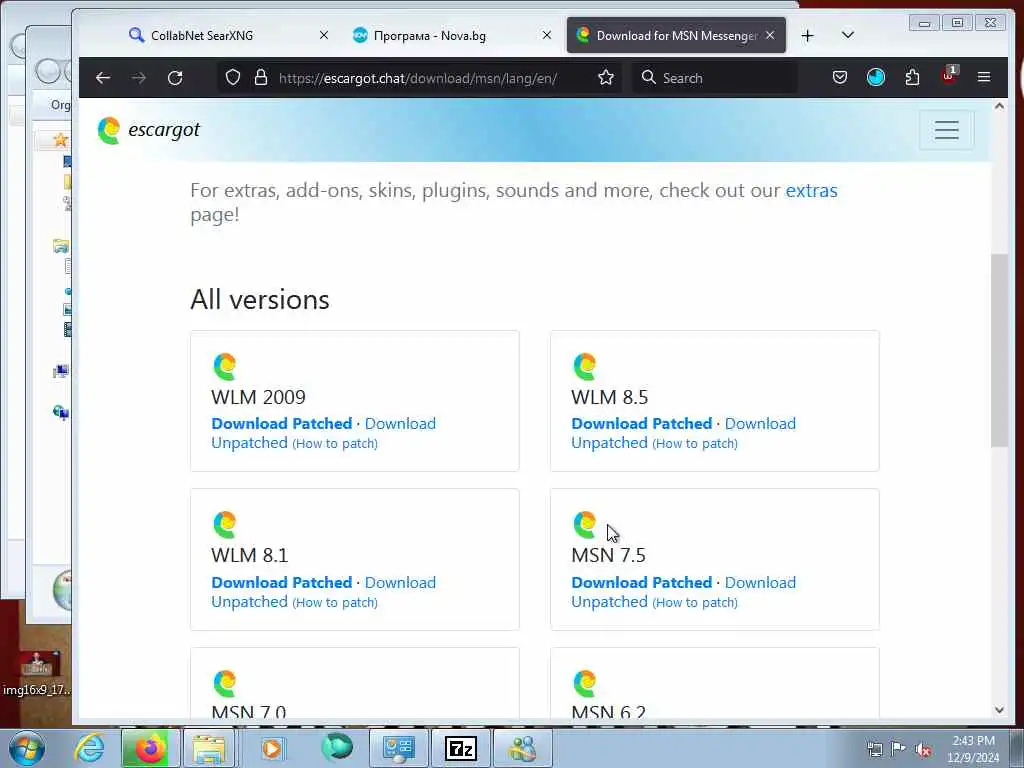
Task: Open the Control Panel taskbar icon
Action: click(x=398, y=748)
